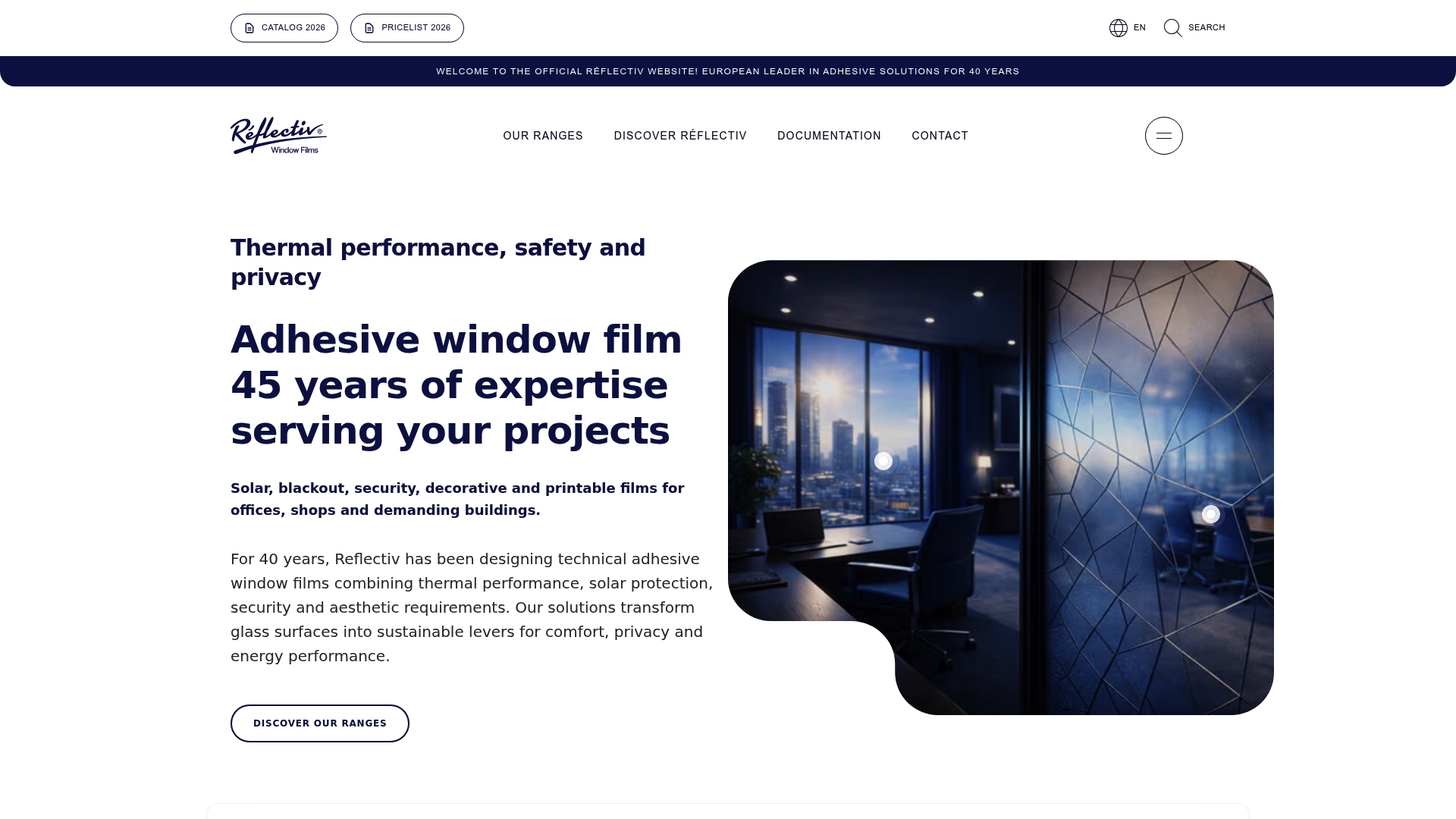
Task: Navigate to the Contact page
Action: pyautogui.click(x=940, y=136)
